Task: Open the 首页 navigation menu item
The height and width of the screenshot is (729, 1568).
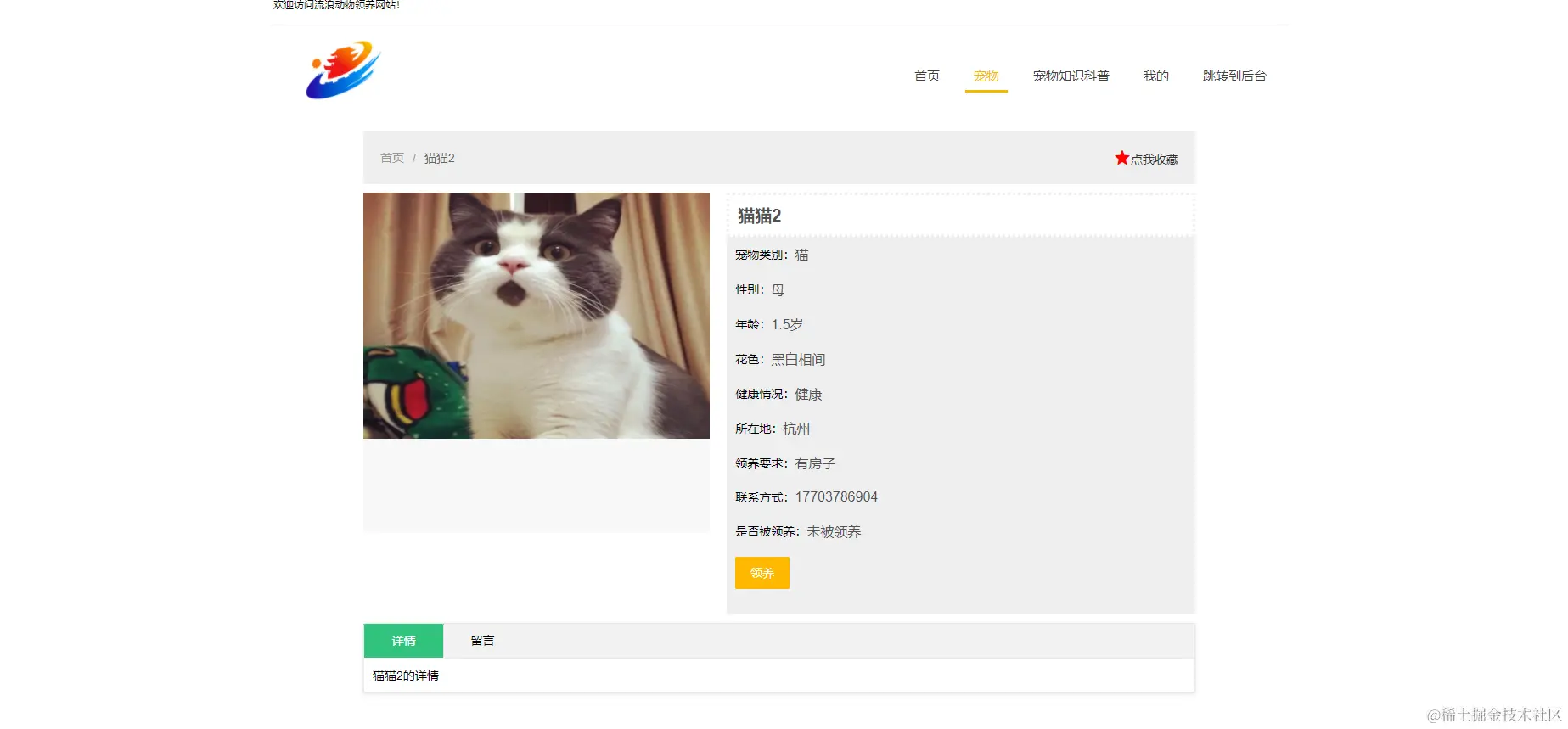Action: 927,76
